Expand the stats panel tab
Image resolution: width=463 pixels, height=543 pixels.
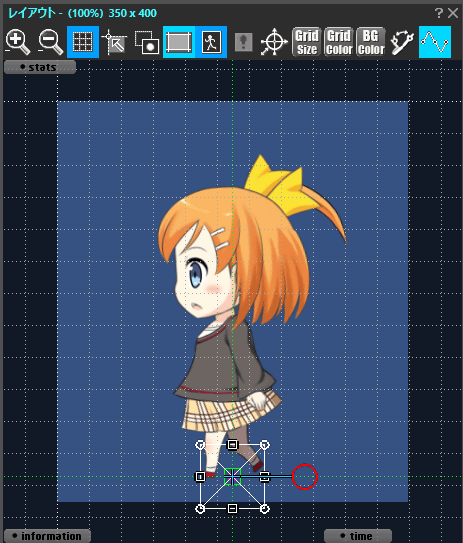click(x=40, y=67)
